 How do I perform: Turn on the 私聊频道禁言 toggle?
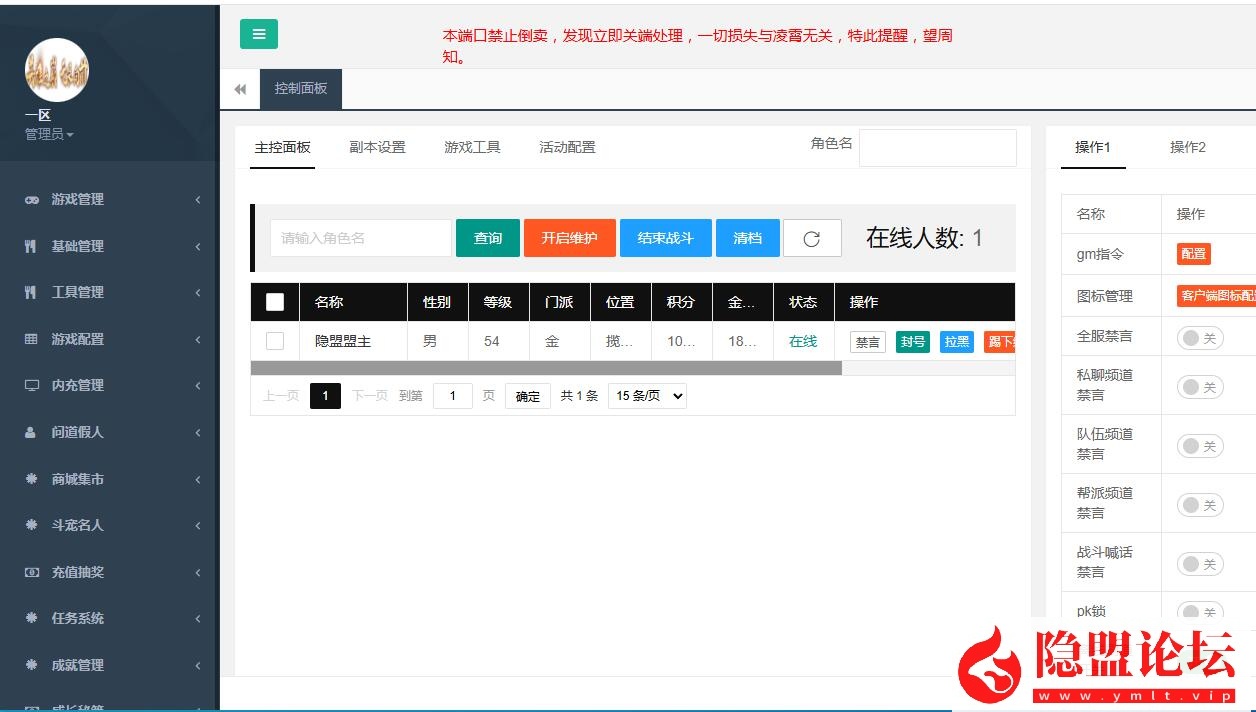coord(1198,384)
